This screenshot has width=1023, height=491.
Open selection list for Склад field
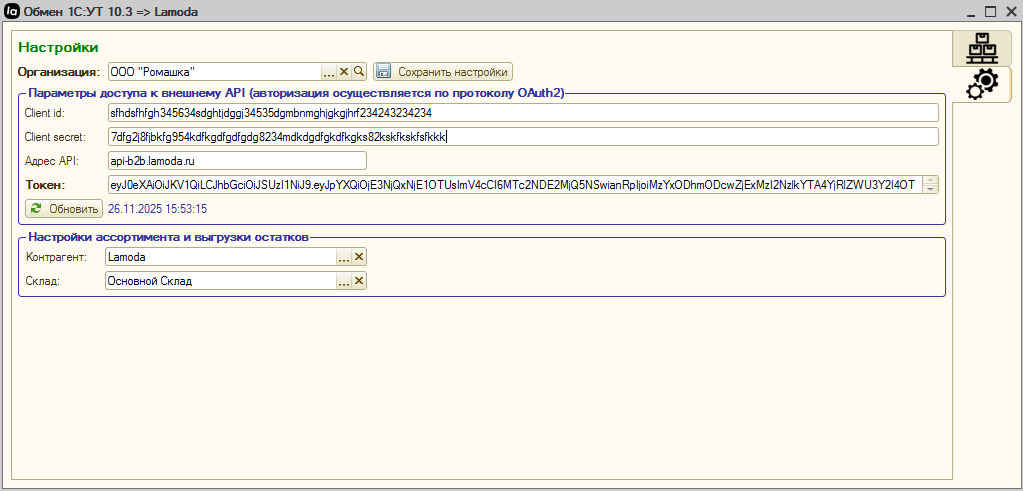click(344, 281)
